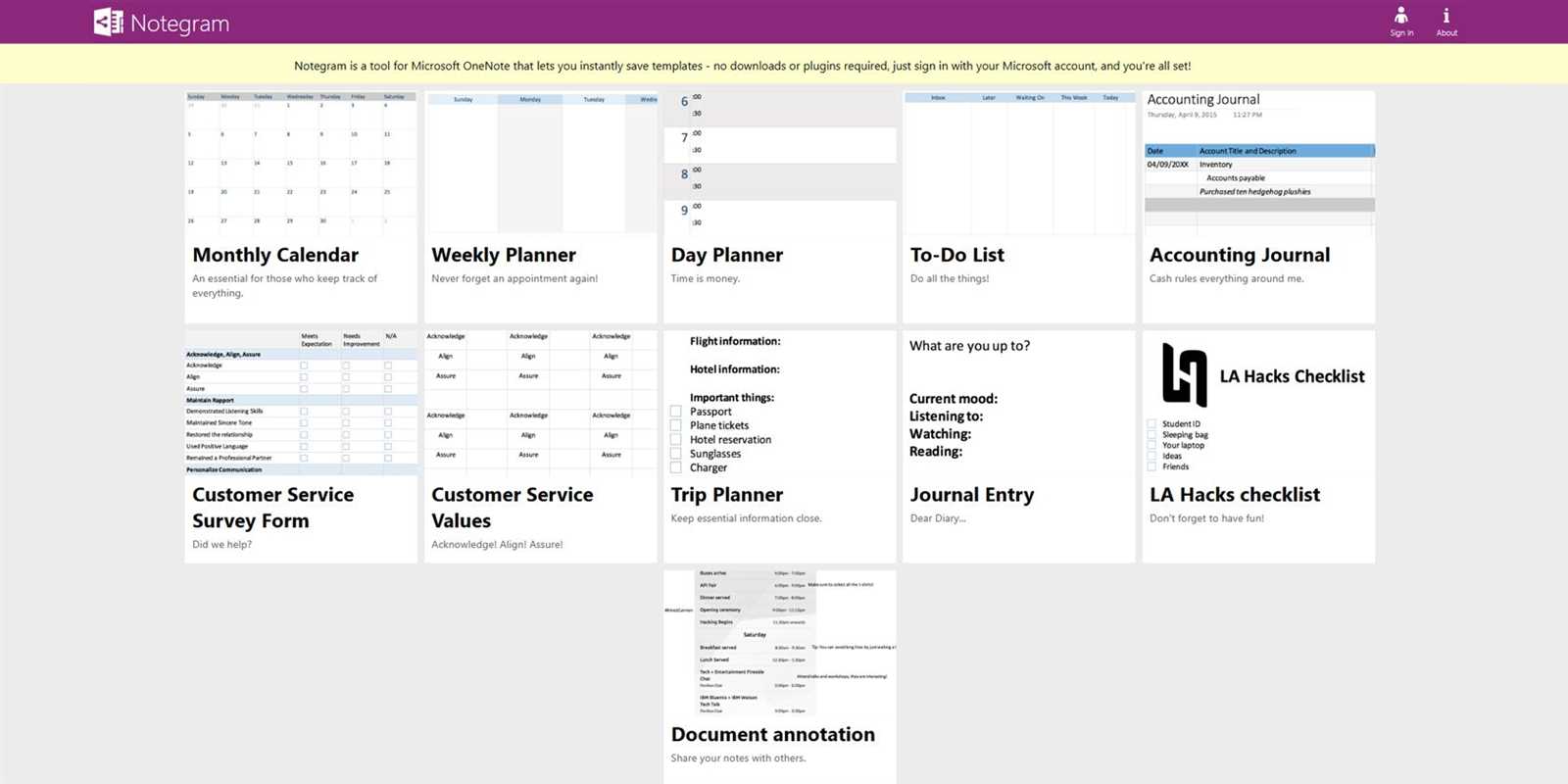Open To-Do List template thumbnail
The image size is (1568, 784).
[1019, 162]
